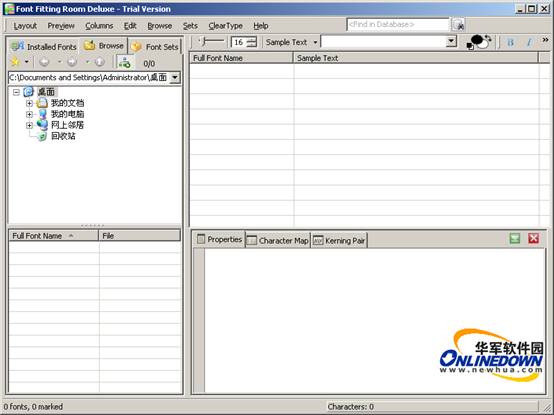Open the favorites star dropdown arrow
The image size is (554, 415).
click(x=26, y=62)
